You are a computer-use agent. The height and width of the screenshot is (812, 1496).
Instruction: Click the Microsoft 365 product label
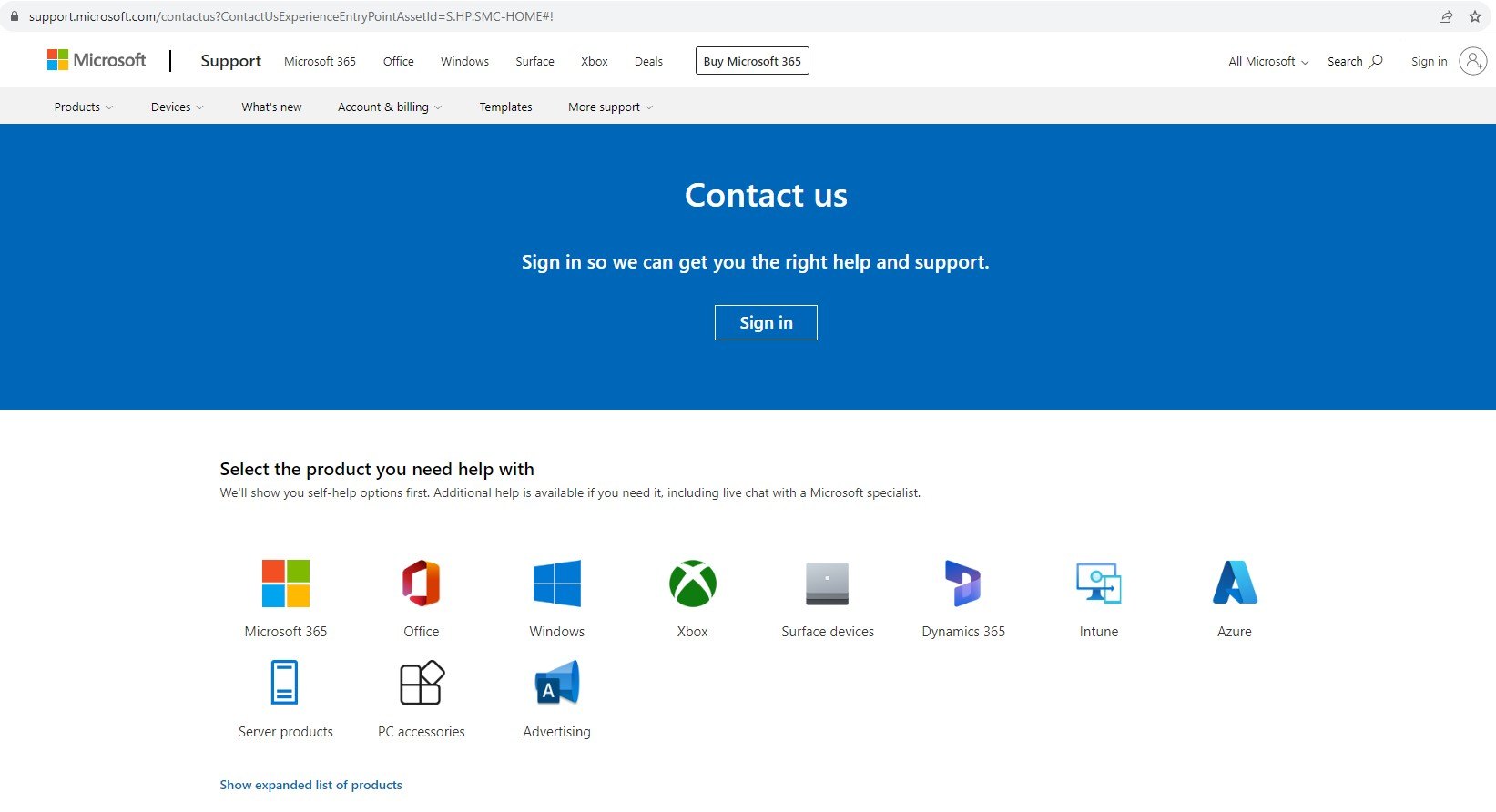[286, 632]
